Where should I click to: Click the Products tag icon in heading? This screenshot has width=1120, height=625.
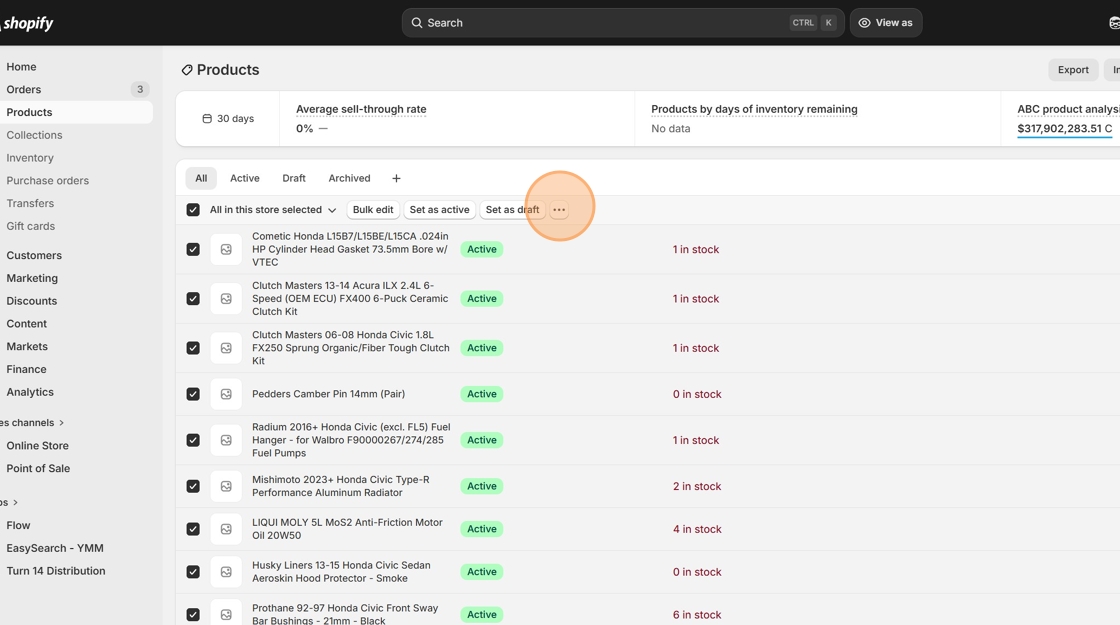pos(187,70)
